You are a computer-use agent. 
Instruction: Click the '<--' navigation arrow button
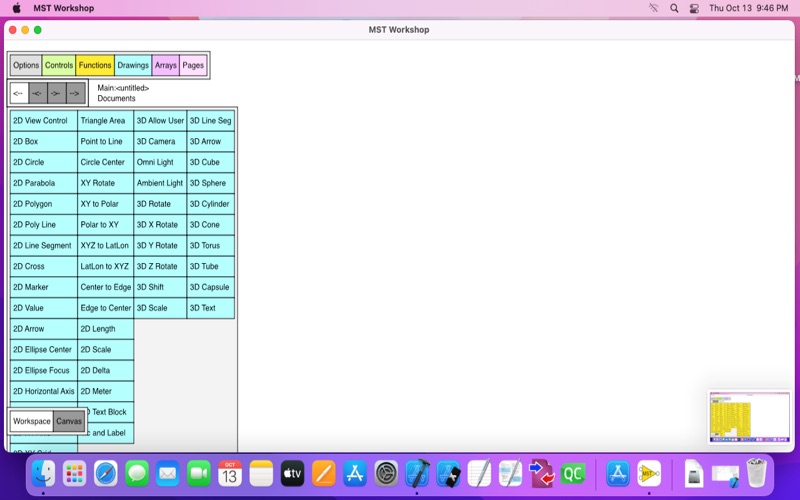(19, 93)
